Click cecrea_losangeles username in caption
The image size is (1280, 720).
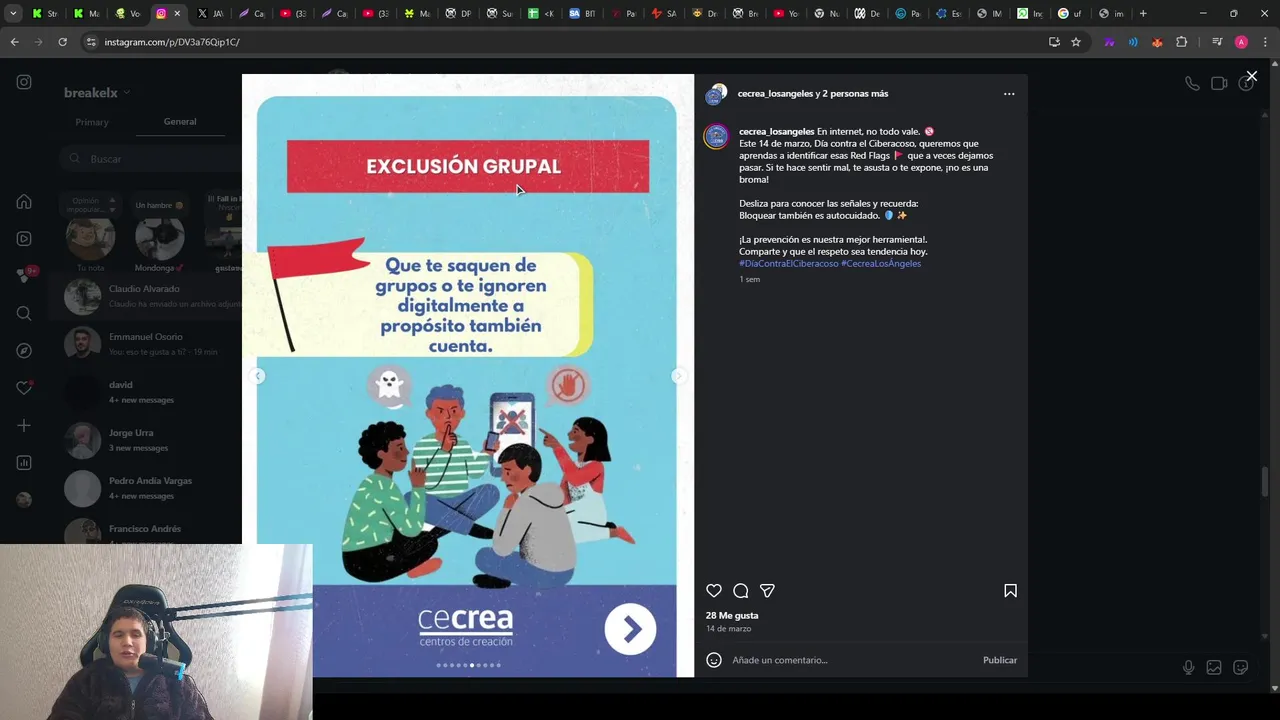coord(776,132)
